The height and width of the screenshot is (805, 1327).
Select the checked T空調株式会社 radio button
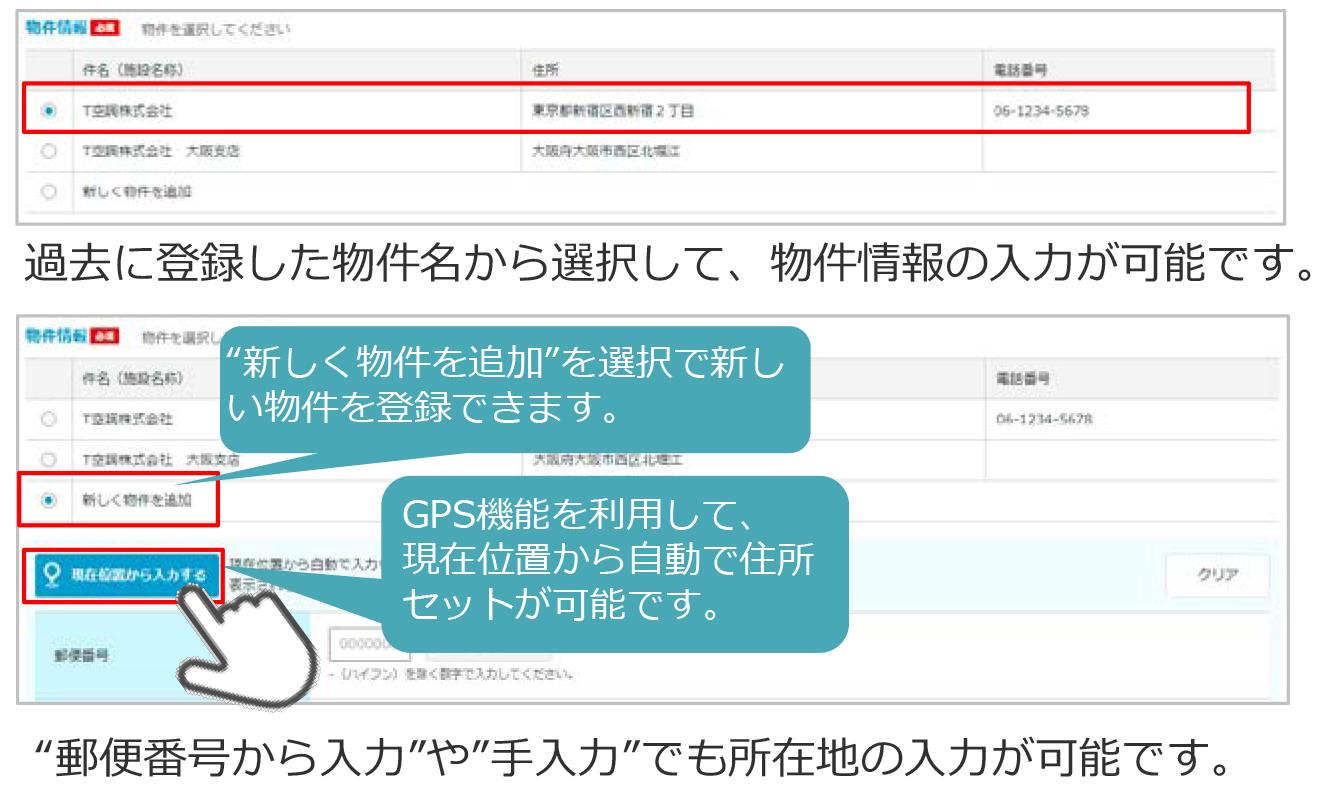[49, 111]
